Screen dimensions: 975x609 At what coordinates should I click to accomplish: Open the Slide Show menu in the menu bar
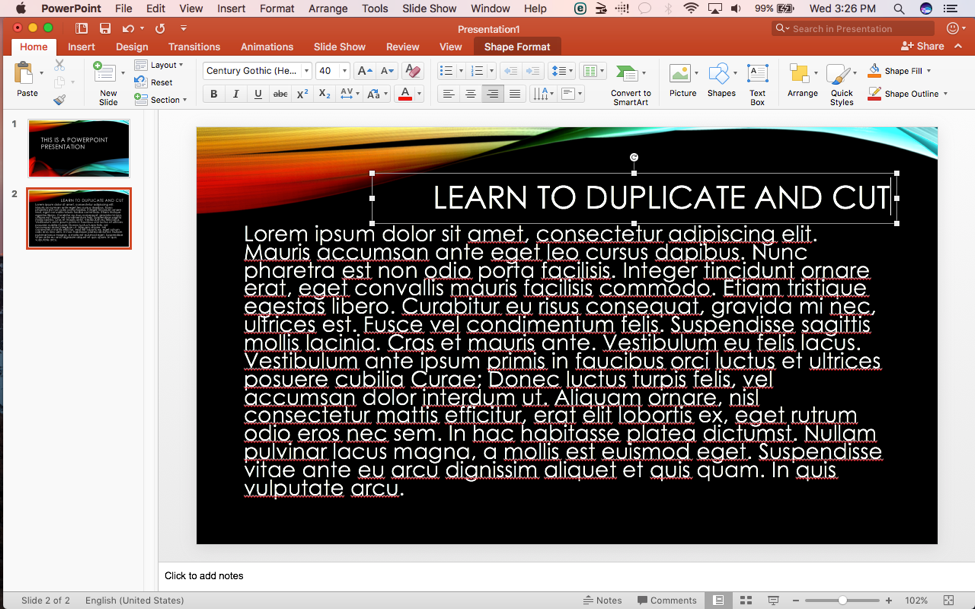pos(428,8)
